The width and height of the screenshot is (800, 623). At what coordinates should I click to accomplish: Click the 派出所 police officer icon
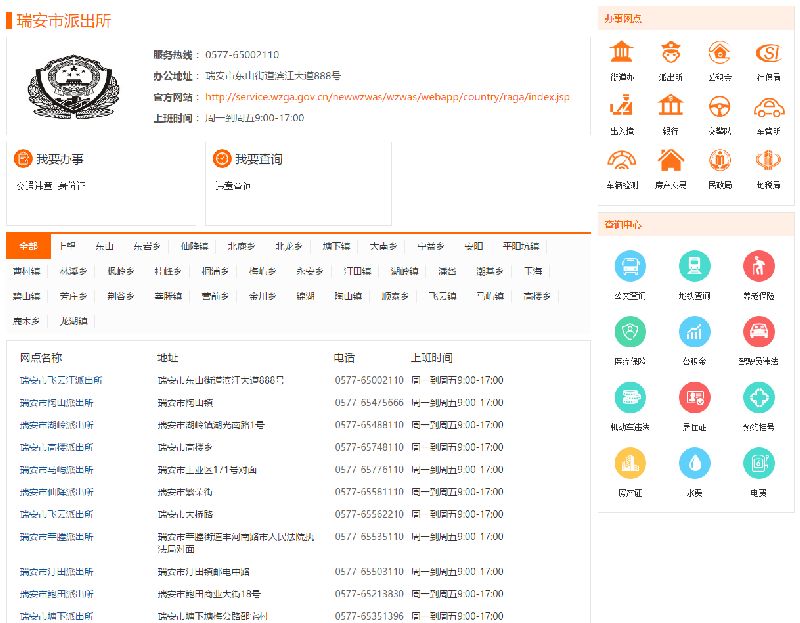click(671, 53)
